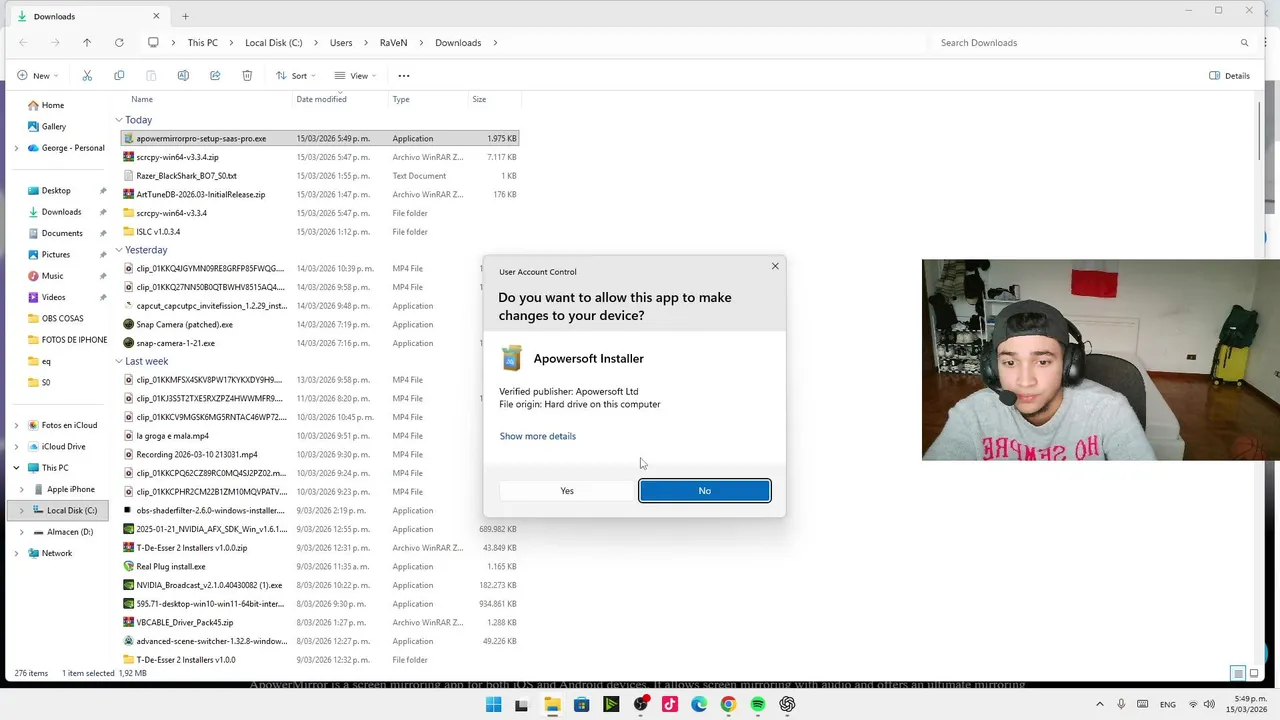
Task: Open Spotify from the taskbar
Action: pyautogui.click(x=758, y=705)
